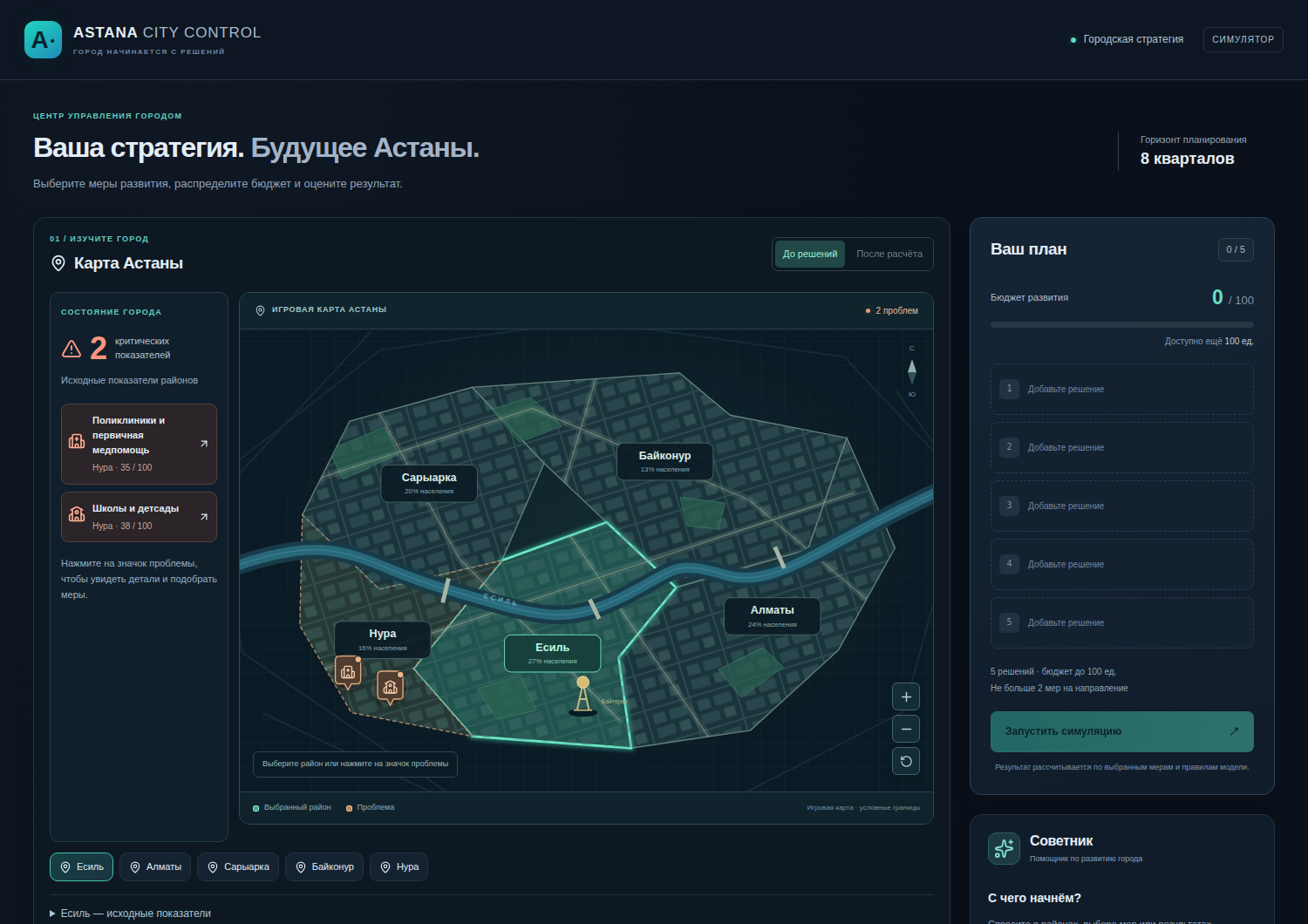Open the arrow on the Школы и детсады card
The image size is (1308, 924).
coord(204,517)
